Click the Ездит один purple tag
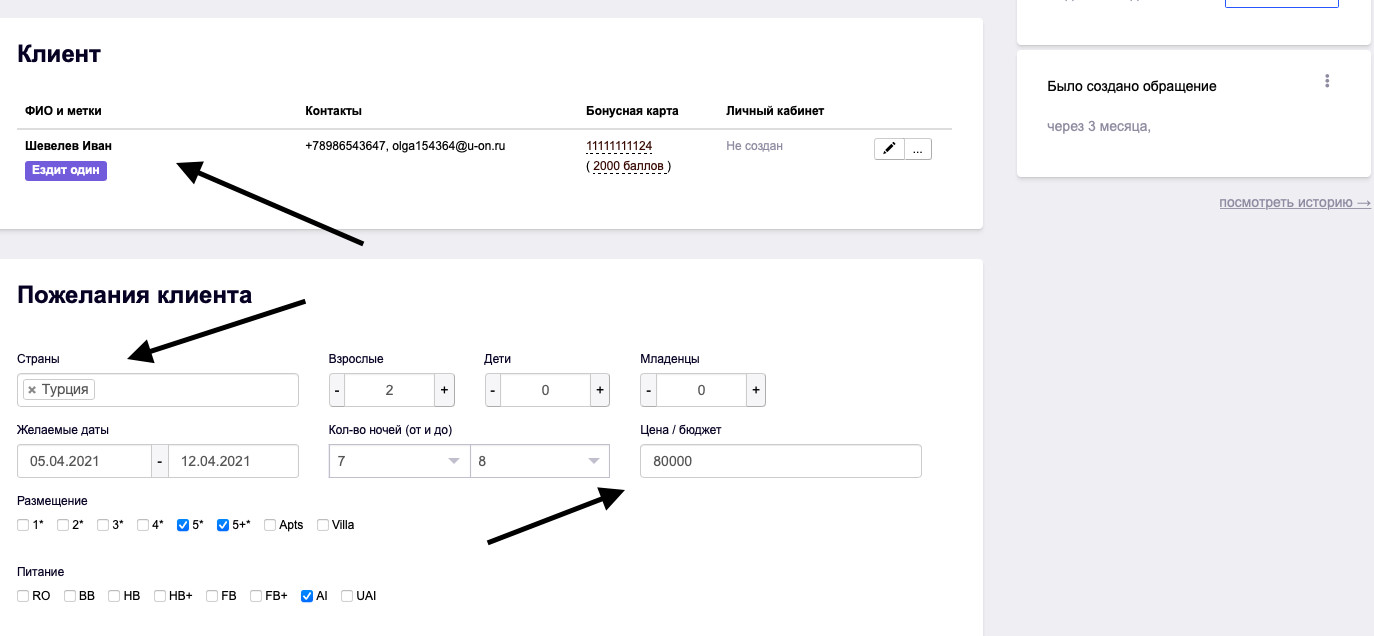The image size is (1374, 636). (66, 171)
